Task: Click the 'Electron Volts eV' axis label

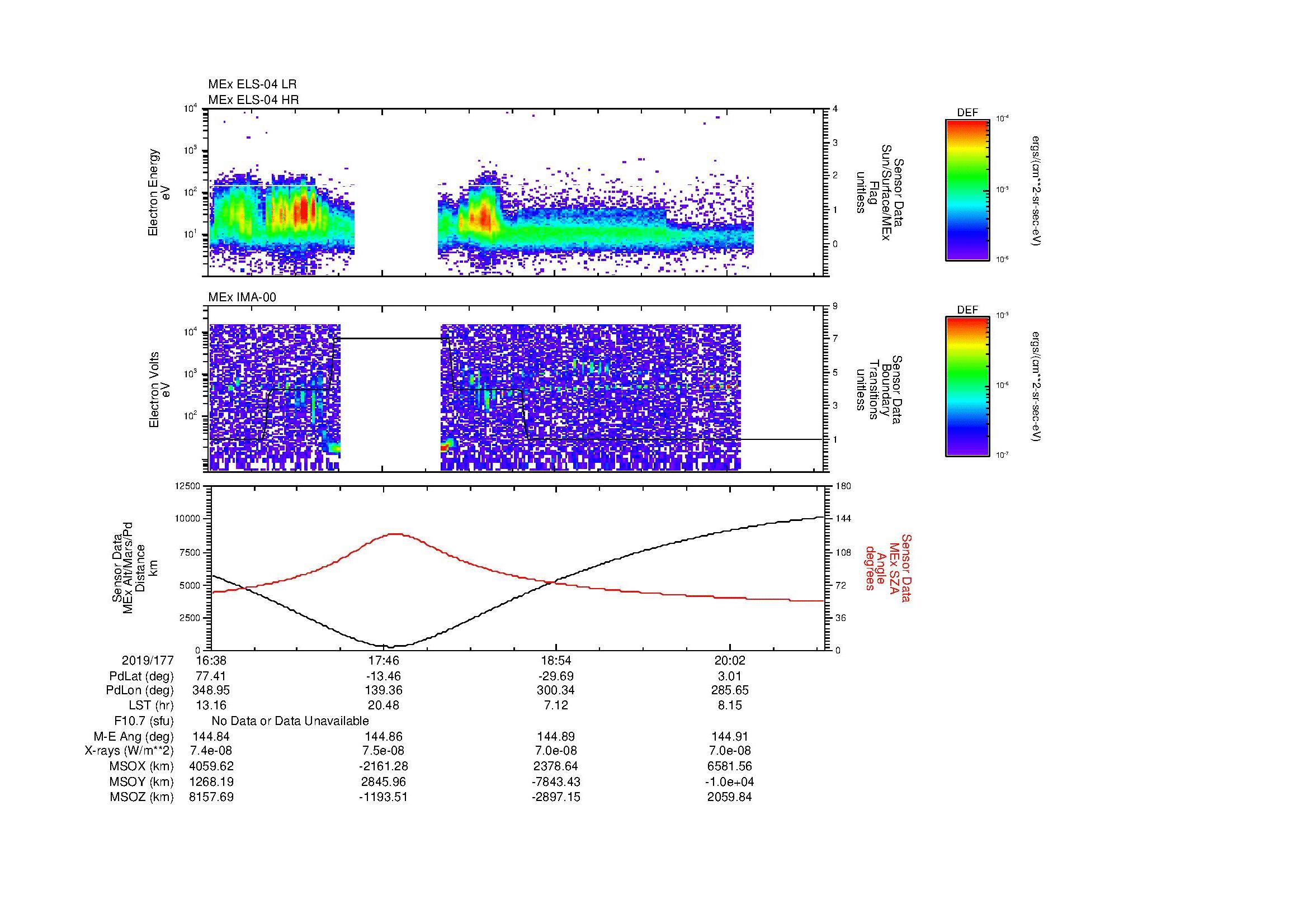Action: tap(159, 390)
